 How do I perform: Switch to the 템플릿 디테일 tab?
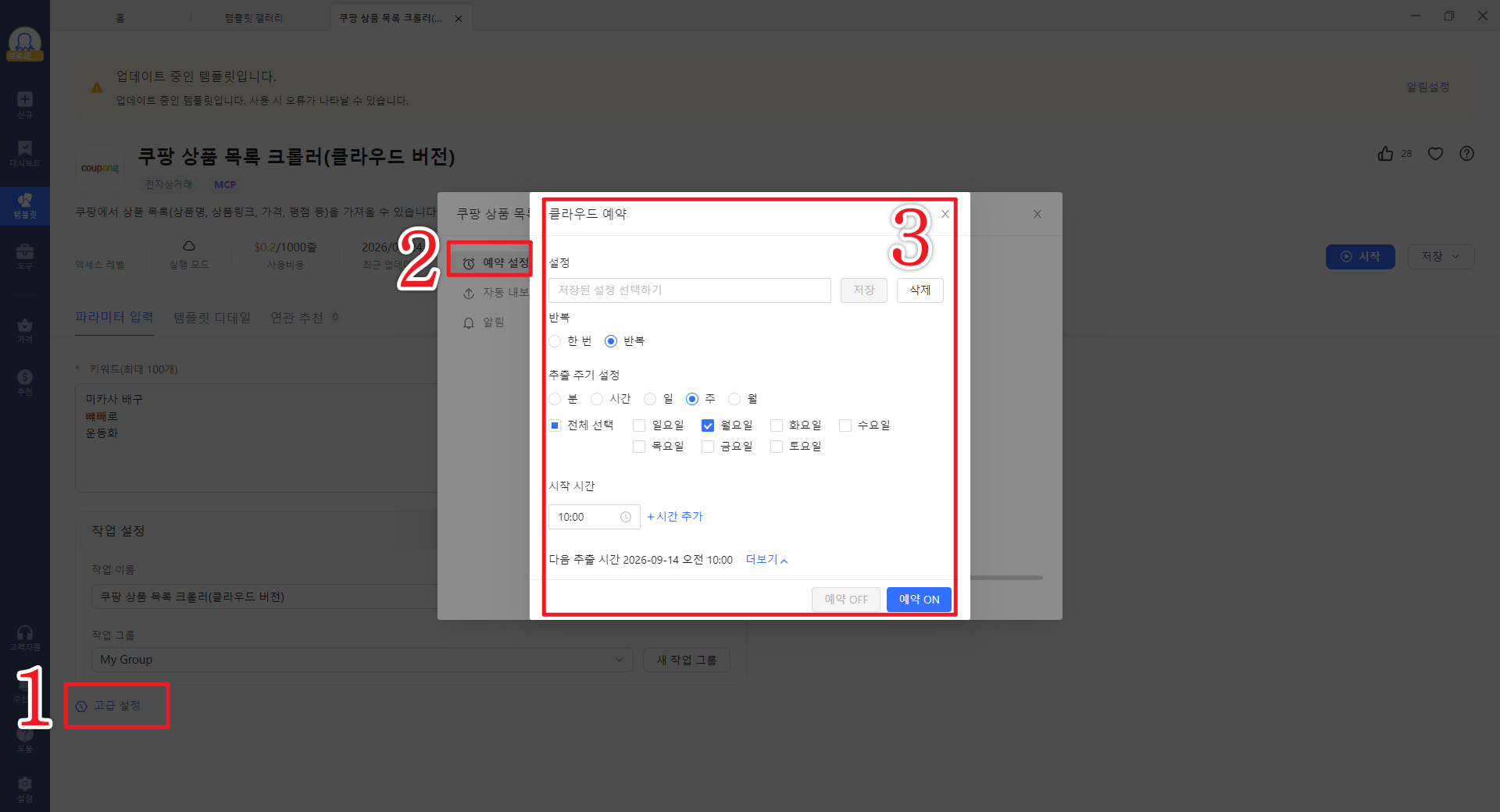click(212, 318)
